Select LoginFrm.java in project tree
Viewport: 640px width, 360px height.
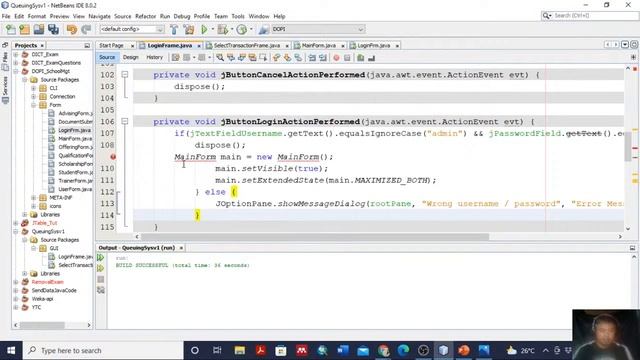tap(74, 130)
